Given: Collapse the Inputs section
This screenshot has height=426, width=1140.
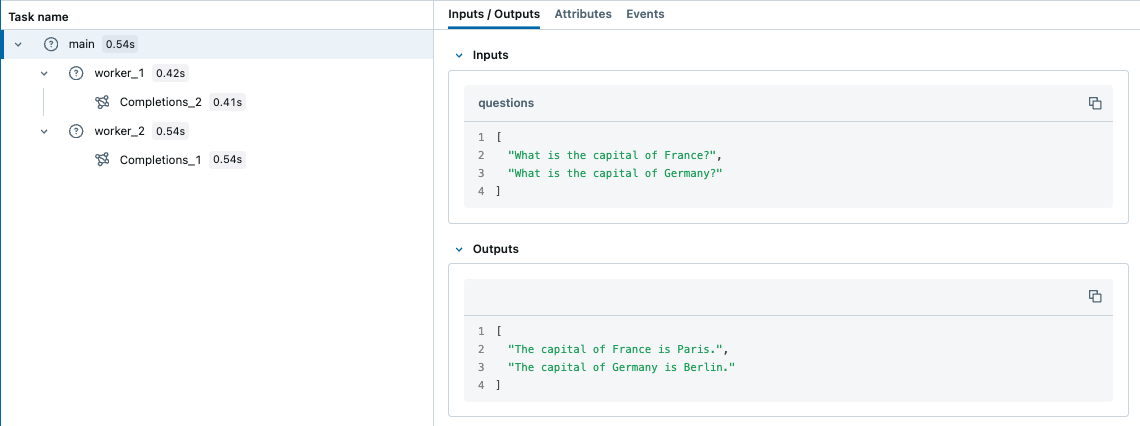Looking at the screenshot, I should tap(459, 56).
